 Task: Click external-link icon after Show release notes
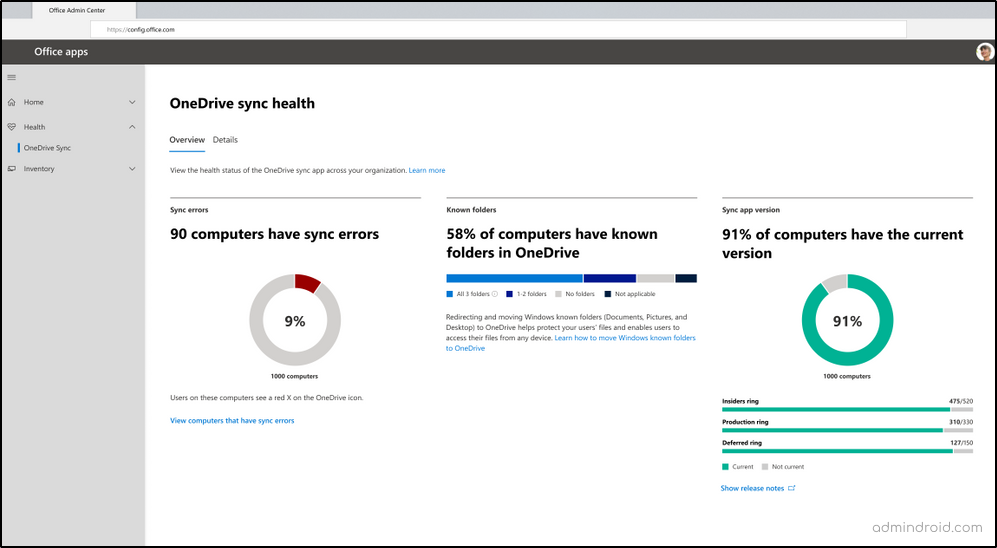(792, 488)
